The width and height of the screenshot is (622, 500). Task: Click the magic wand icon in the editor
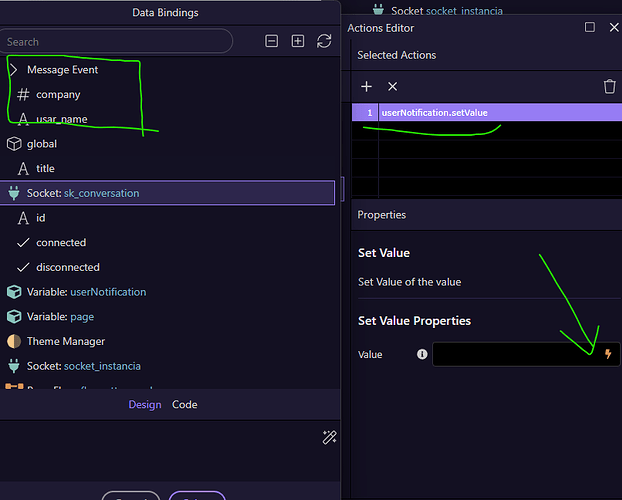point(329,437)
